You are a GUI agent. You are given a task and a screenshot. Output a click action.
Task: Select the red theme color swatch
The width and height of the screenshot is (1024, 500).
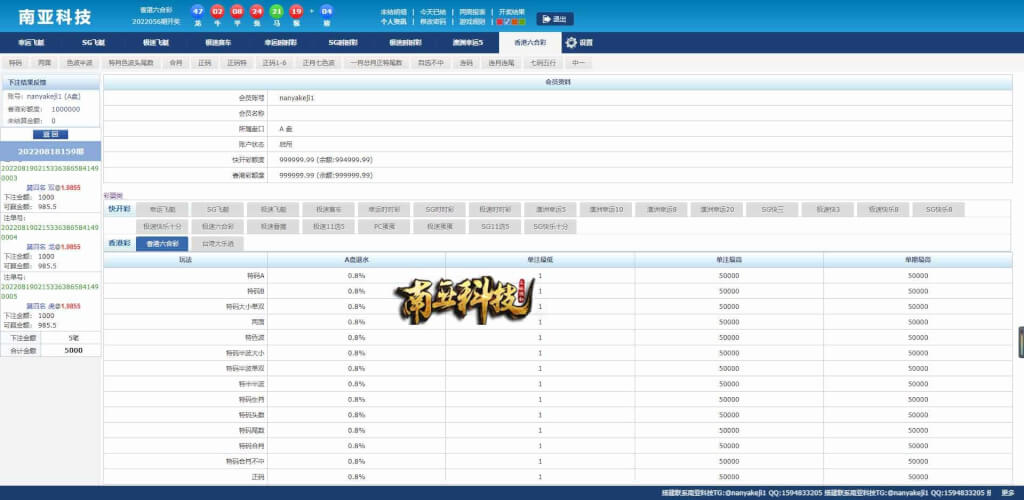pyautogui.click(x=500, y=22)
